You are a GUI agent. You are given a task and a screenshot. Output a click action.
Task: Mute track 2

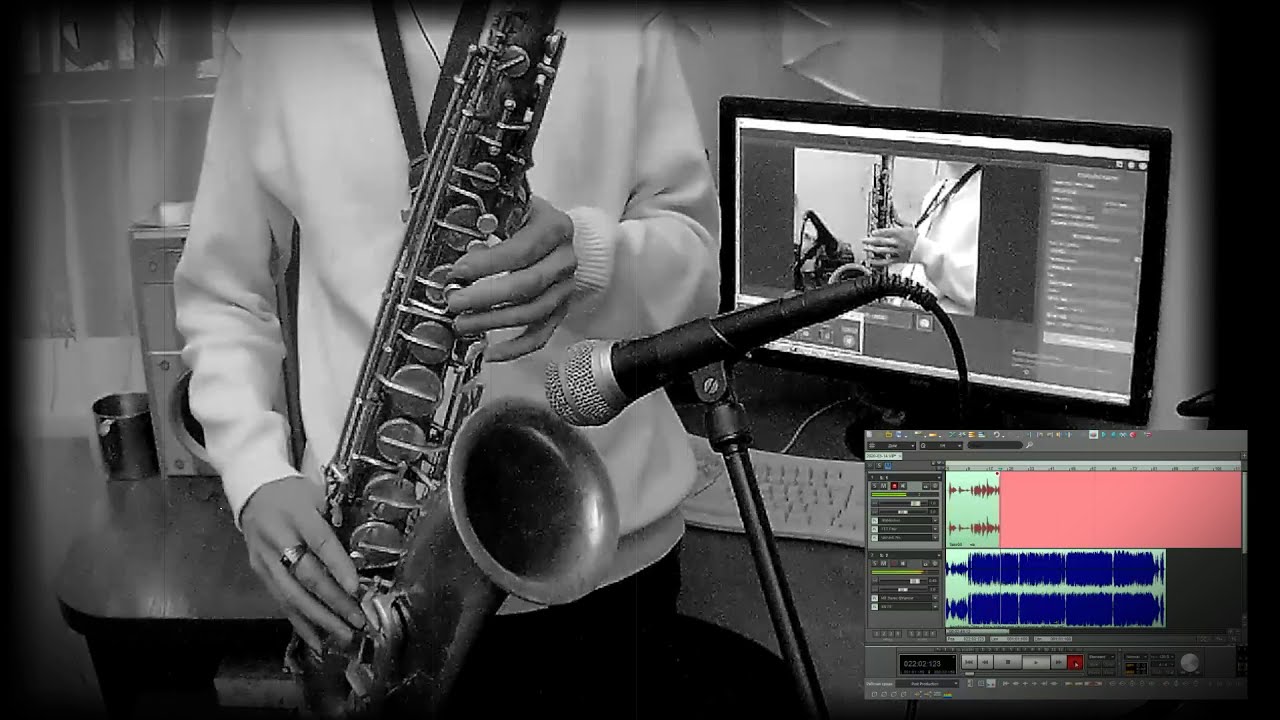[x=884, y=563]
